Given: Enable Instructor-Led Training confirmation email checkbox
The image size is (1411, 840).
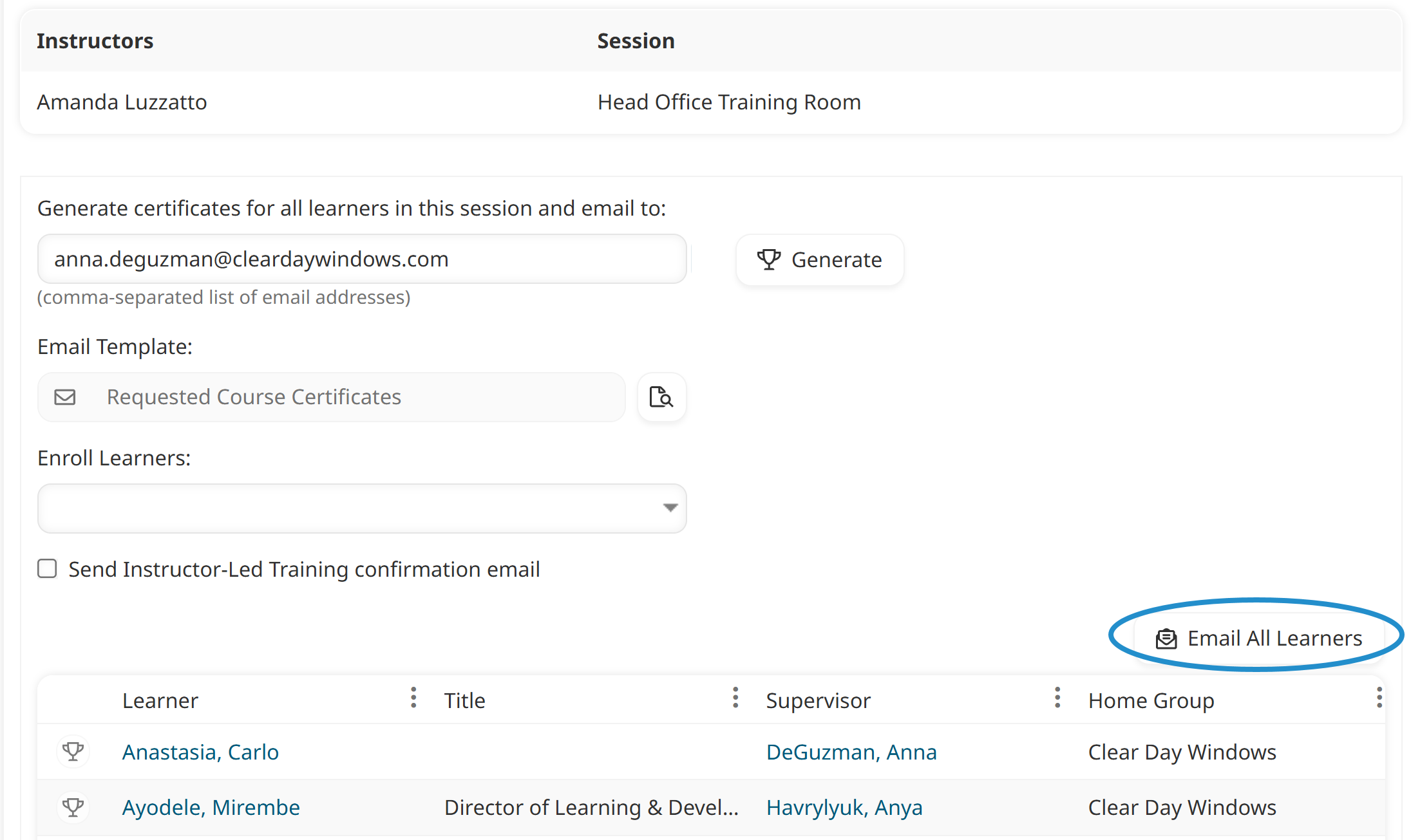Looking at the screenshot, I should pos(47,569).
